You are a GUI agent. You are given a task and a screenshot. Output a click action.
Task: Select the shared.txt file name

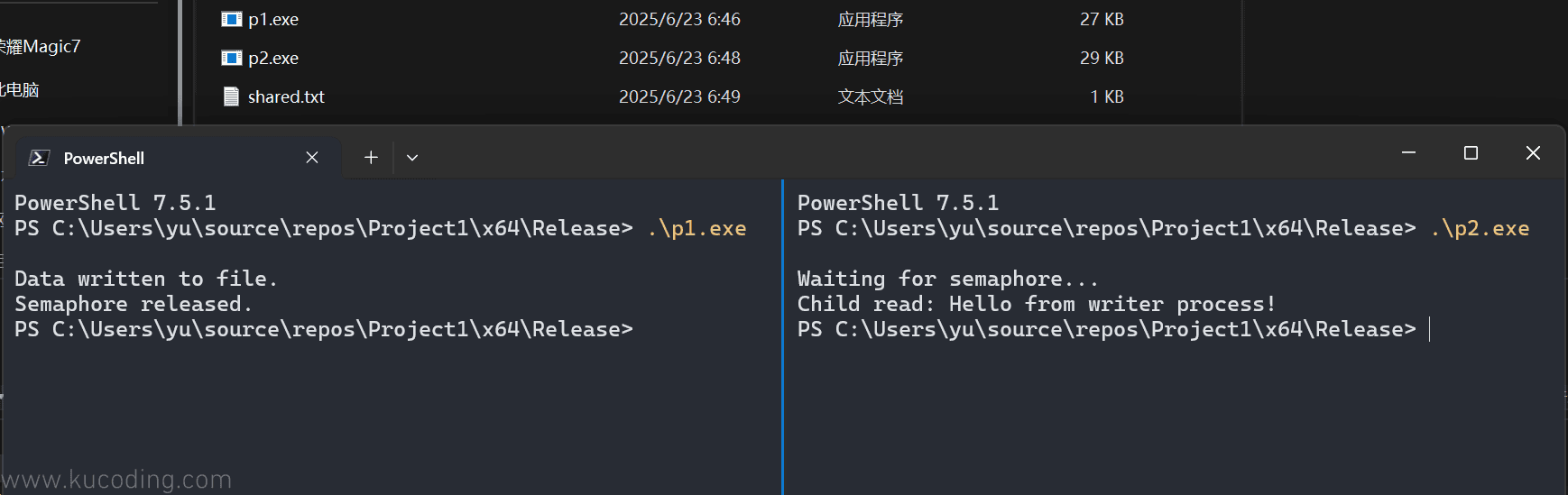286,96
